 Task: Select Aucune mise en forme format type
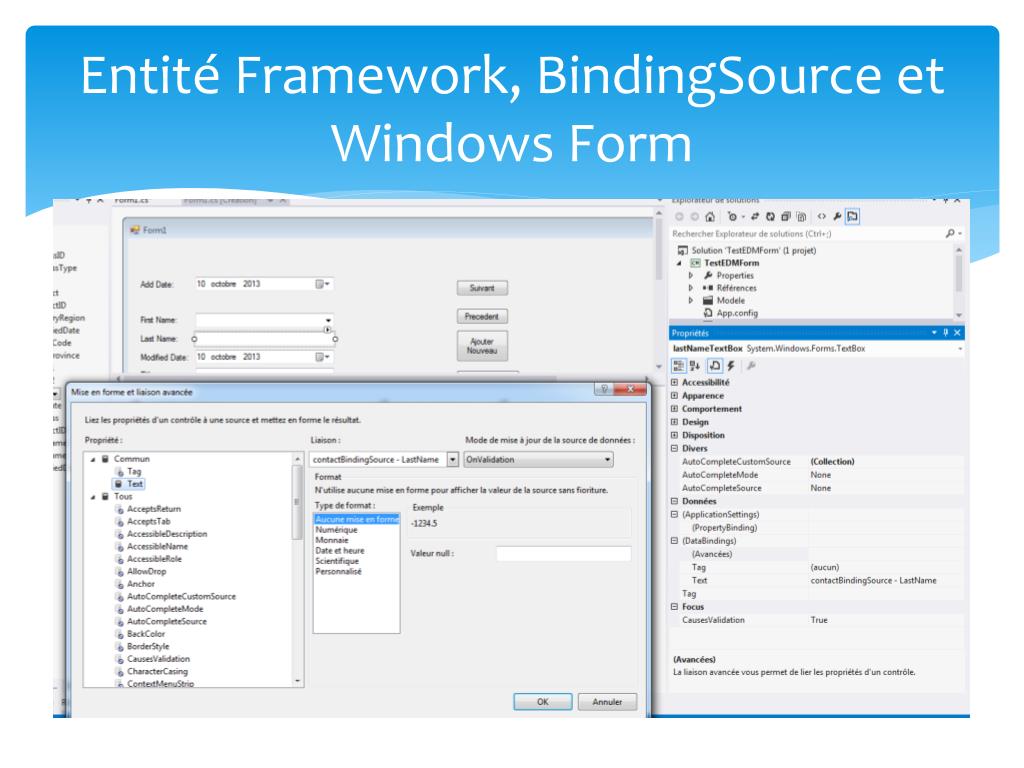tap(357, 519)
